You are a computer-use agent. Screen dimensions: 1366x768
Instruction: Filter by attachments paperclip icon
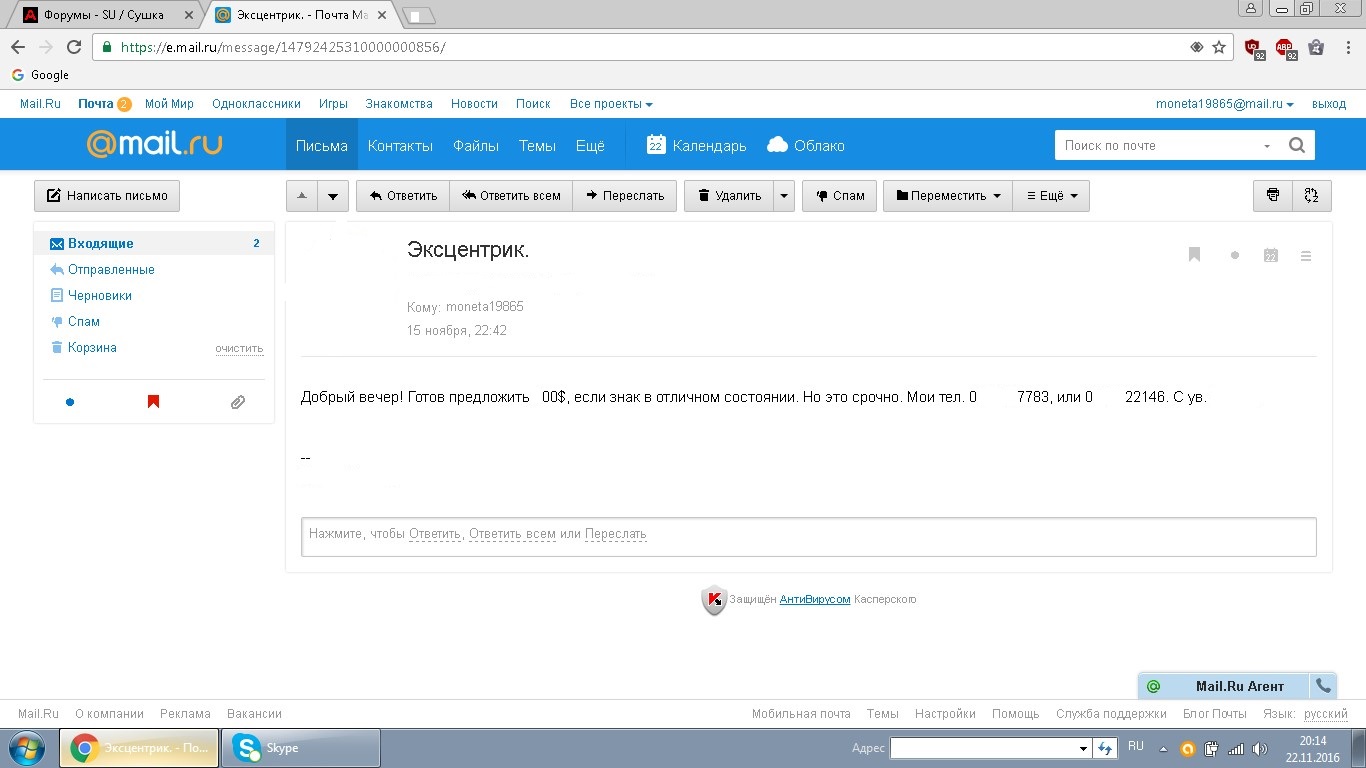[237, 402]
